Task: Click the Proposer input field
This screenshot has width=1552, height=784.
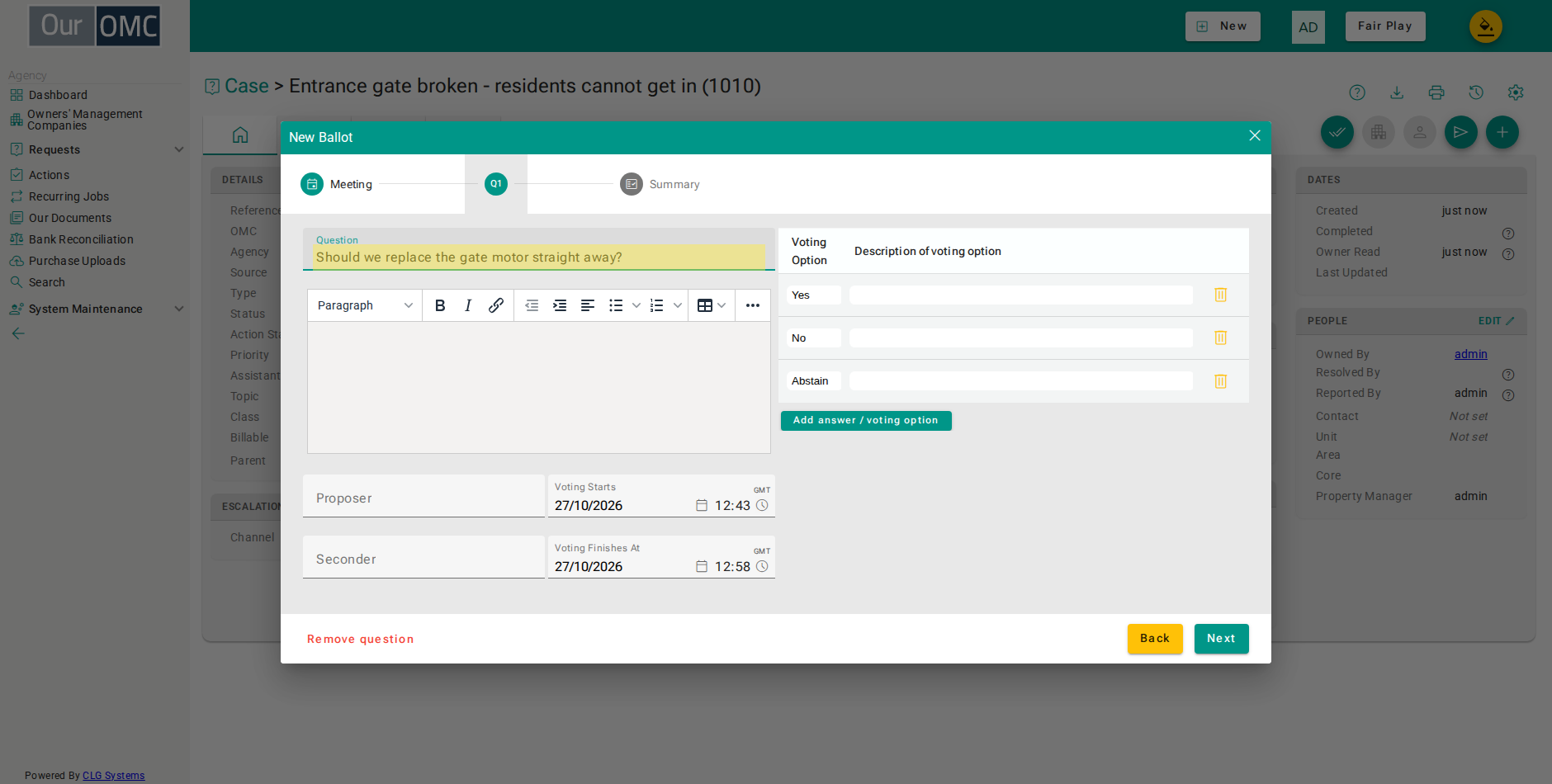Action: click(423, 496)
